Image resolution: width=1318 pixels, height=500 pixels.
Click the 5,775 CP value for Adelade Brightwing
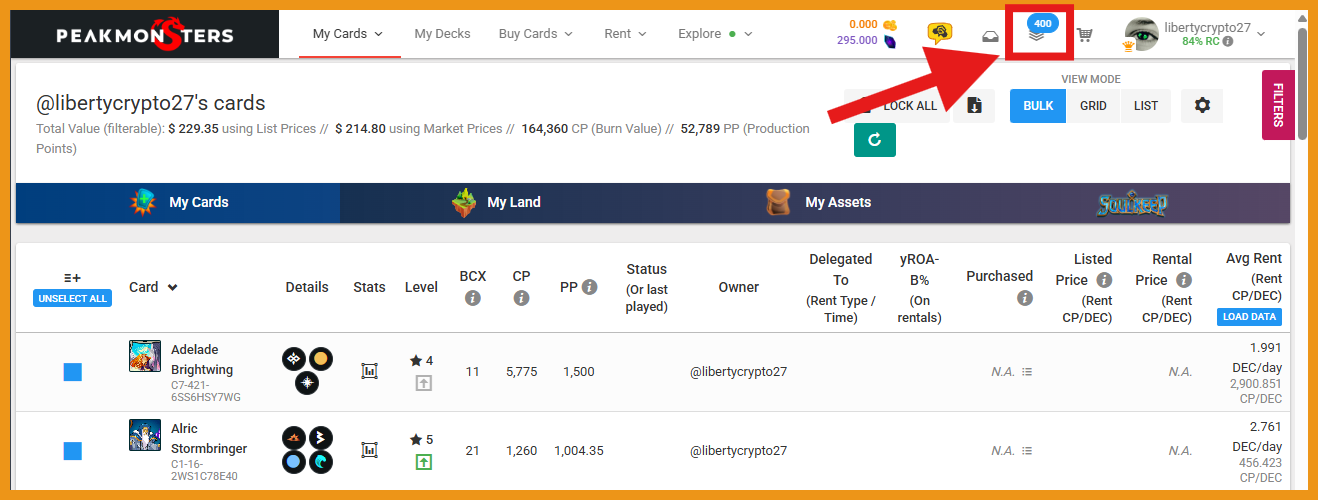(x=522, y=372)
